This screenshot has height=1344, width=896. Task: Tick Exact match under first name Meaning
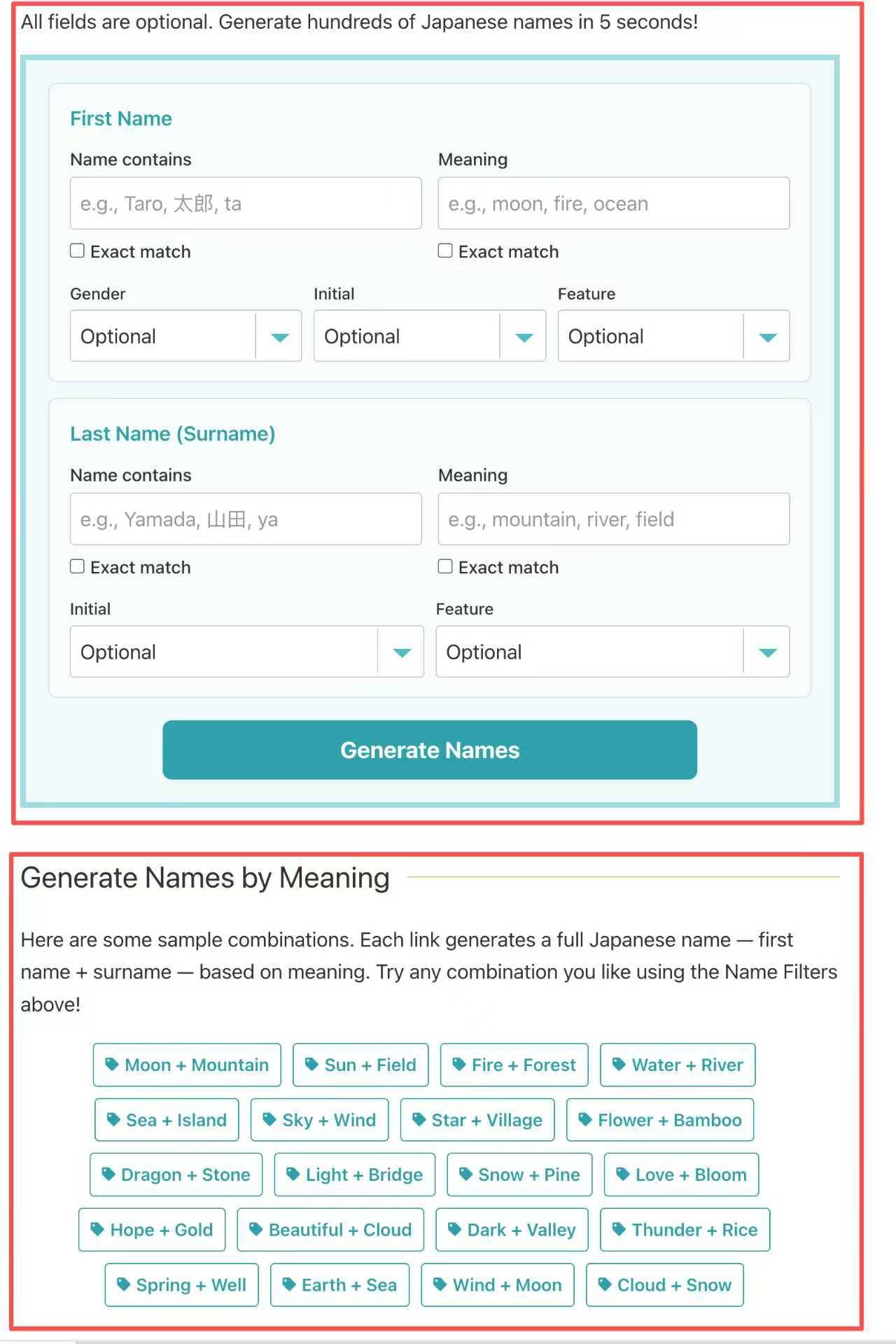[445, 251]
